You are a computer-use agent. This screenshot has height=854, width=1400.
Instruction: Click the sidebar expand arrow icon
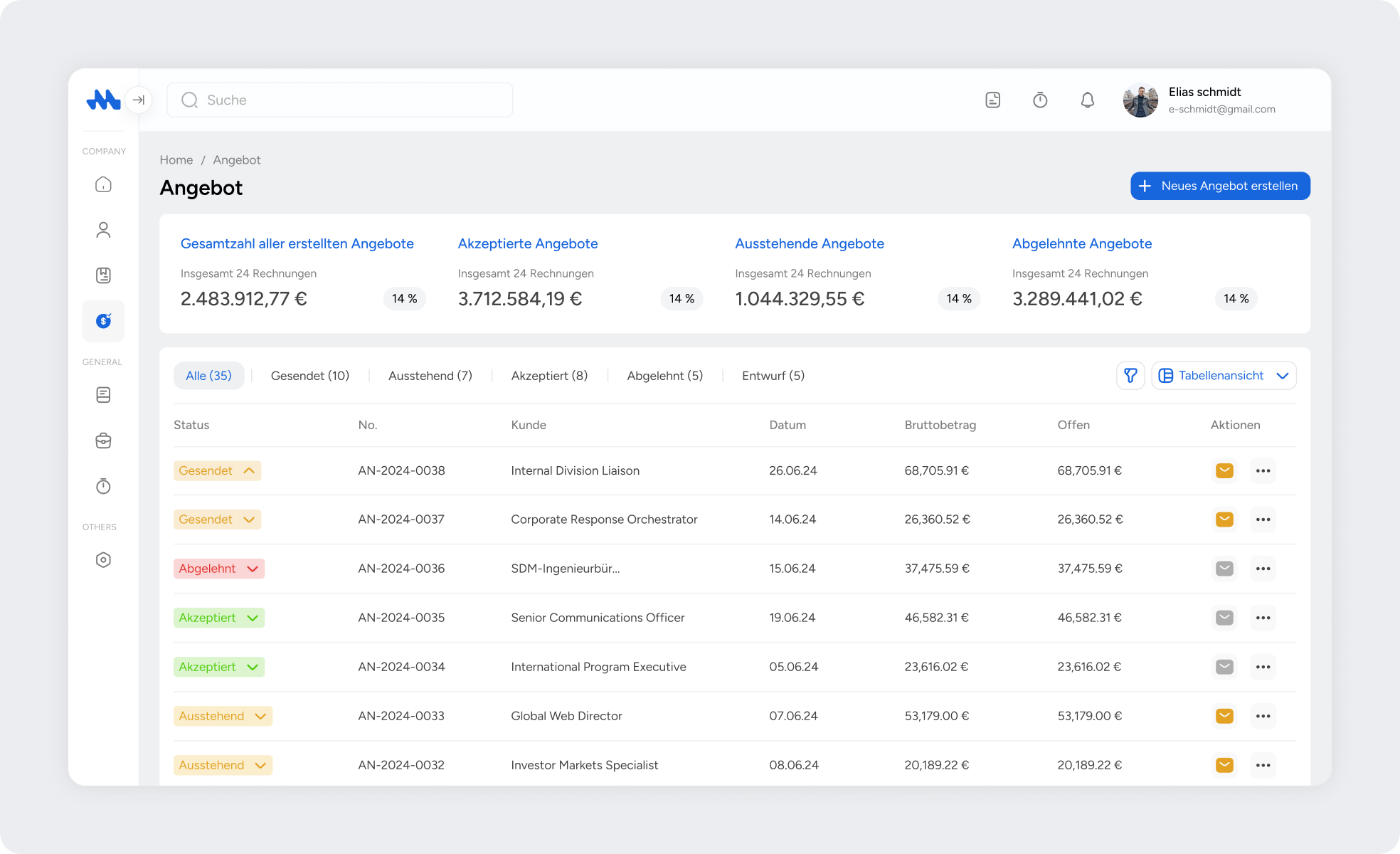tap(139, 100)
